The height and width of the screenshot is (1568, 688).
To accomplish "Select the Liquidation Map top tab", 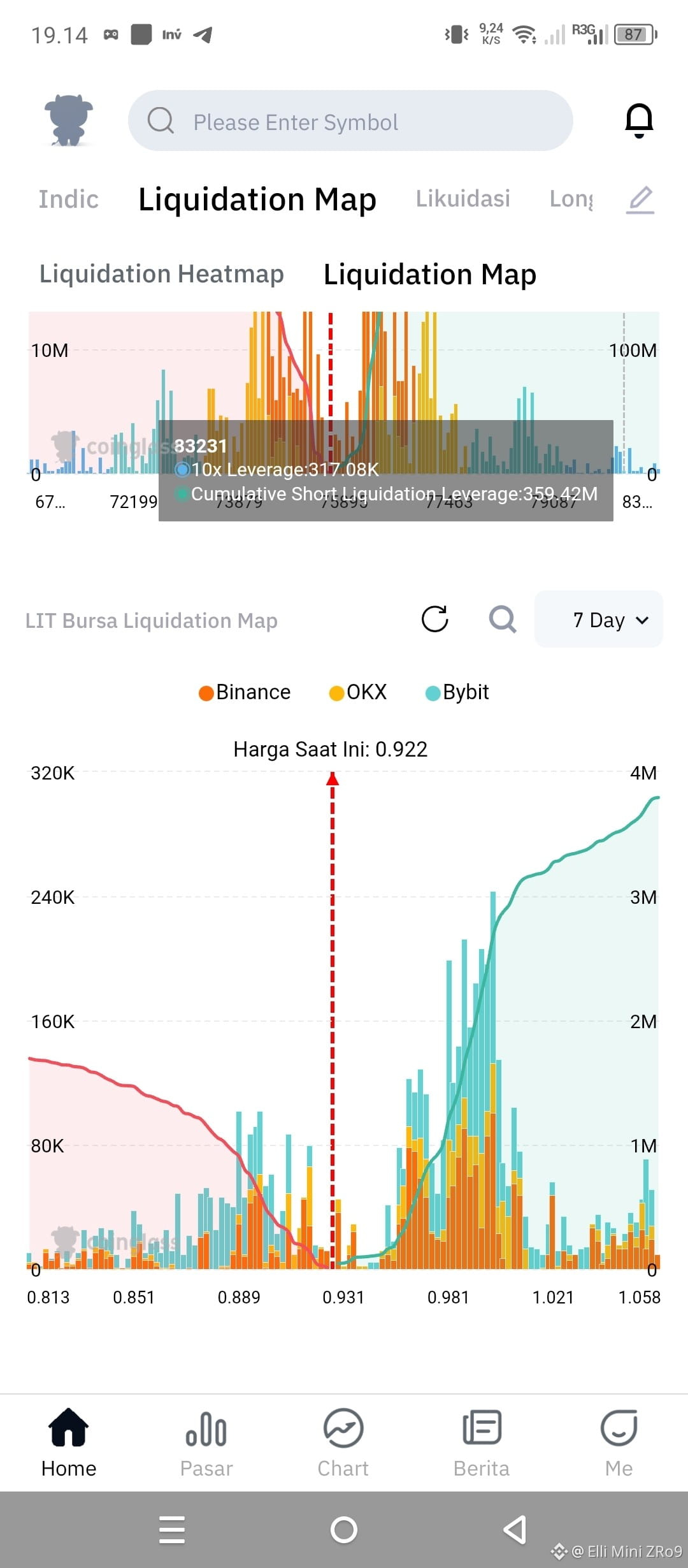I will pos(257,200).
